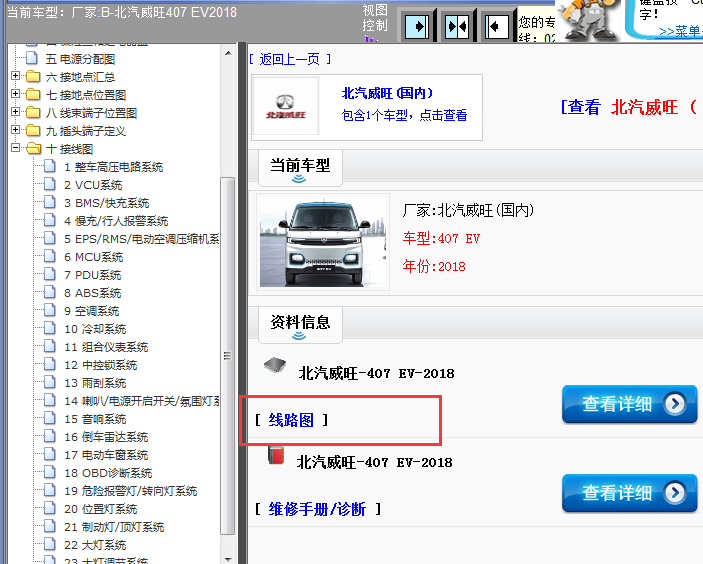Click the right-arrow view control icon

coord(417,26)
